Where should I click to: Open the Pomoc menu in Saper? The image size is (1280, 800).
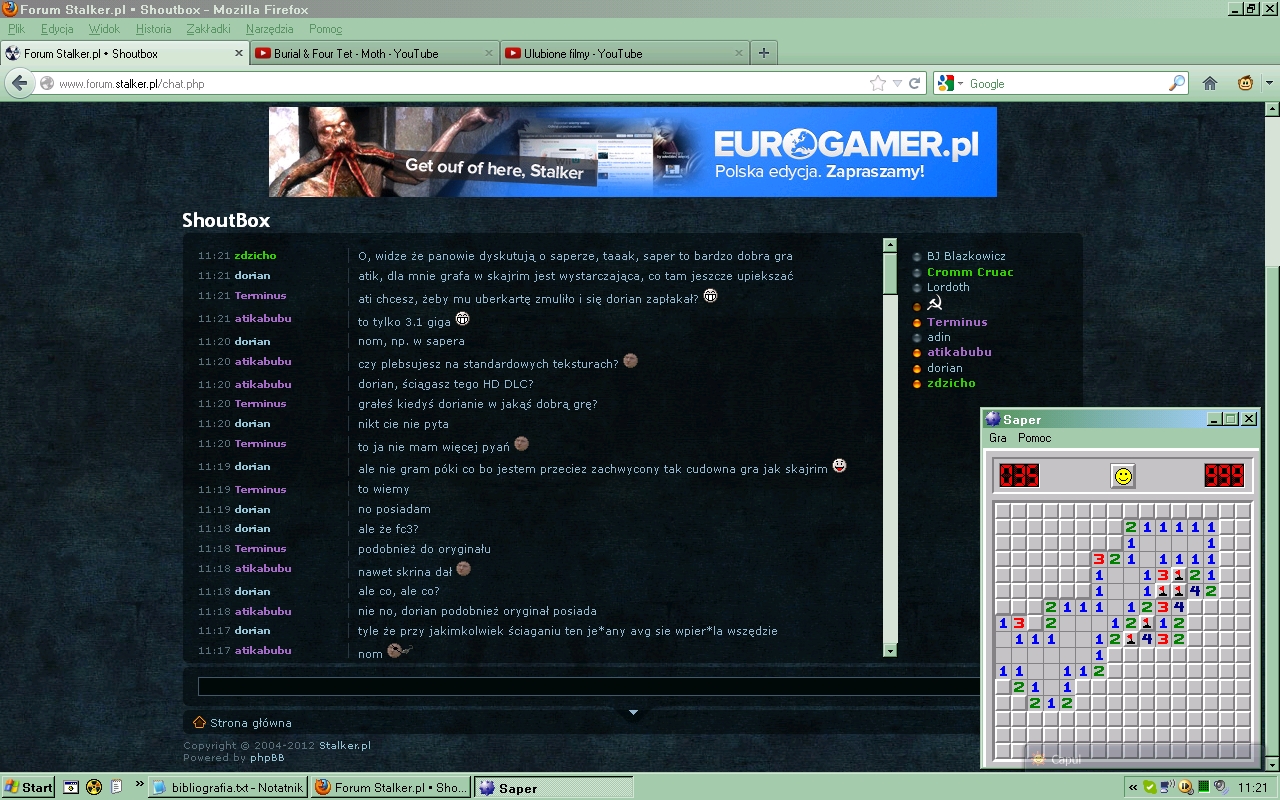pos(1035,438)
